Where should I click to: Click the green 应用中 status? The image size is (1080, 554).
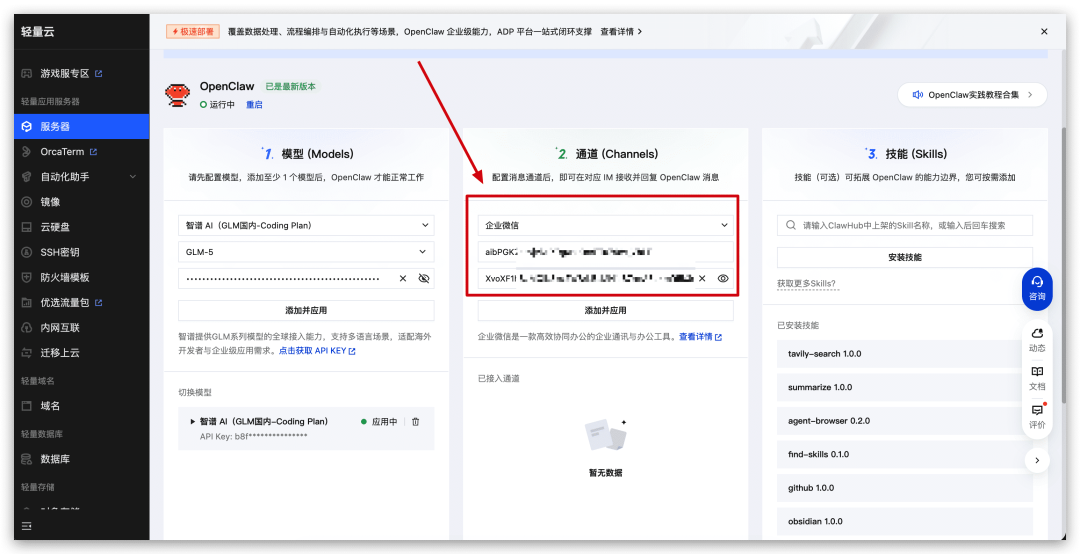pyautogui.click(x=379, y=422)
